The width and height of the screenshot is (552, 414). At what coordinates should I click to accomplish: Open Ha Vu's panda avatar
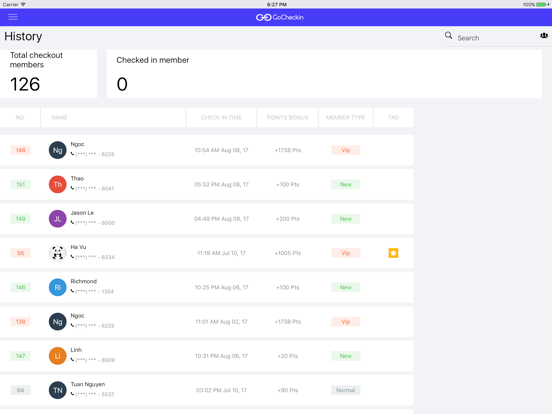[x=57, y=253]
